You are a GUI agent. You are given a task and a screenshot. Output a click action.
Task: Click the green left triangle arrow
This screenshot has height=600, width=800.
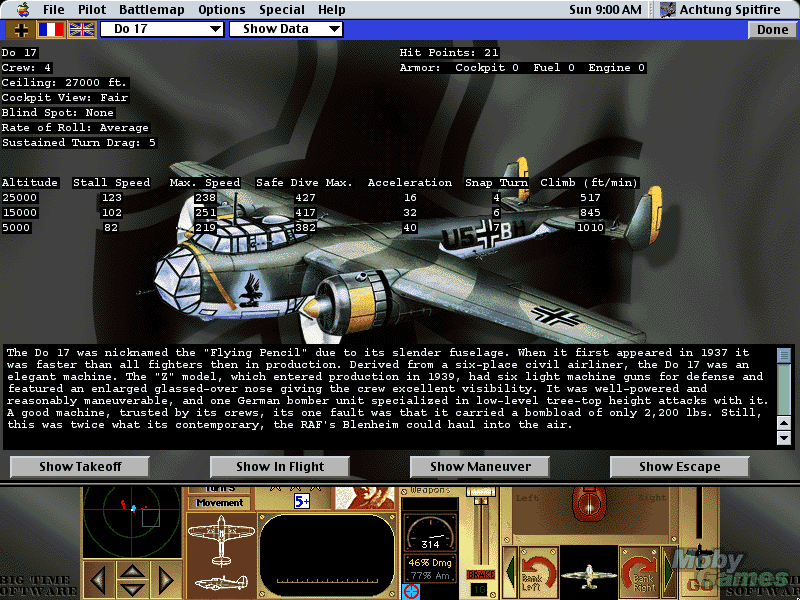(510, 571)
